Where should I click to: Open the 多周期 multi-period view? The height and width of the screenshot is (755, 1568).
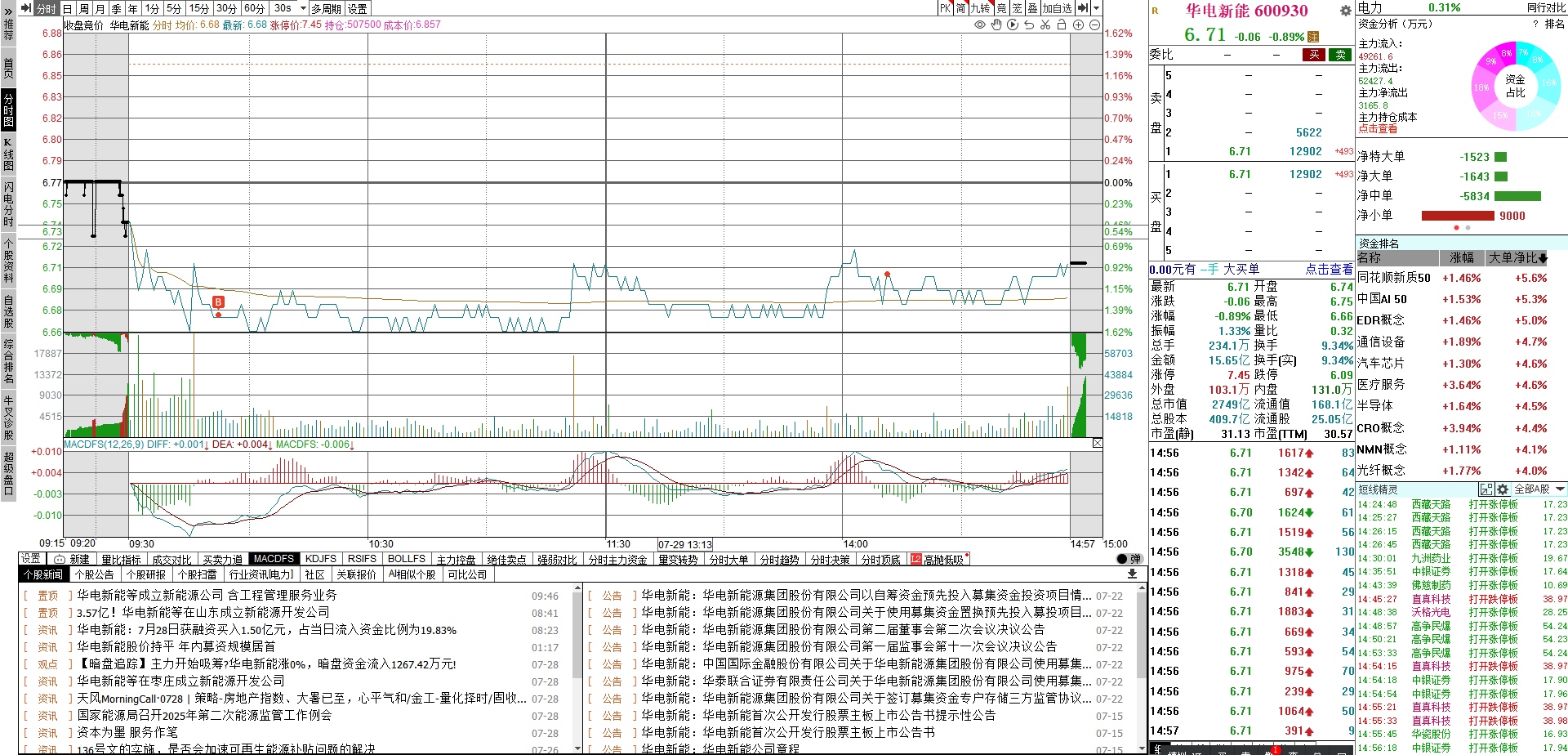point(327,8)
